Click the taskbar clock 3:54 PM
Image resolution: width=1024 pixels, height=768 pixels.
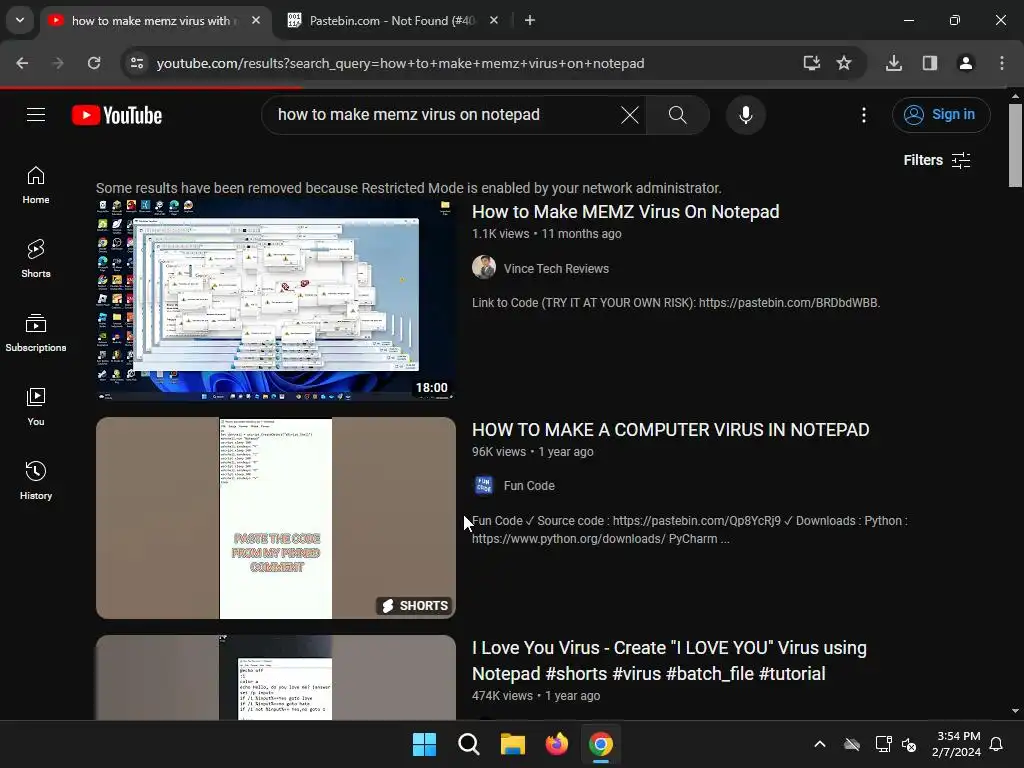[957, 744]
